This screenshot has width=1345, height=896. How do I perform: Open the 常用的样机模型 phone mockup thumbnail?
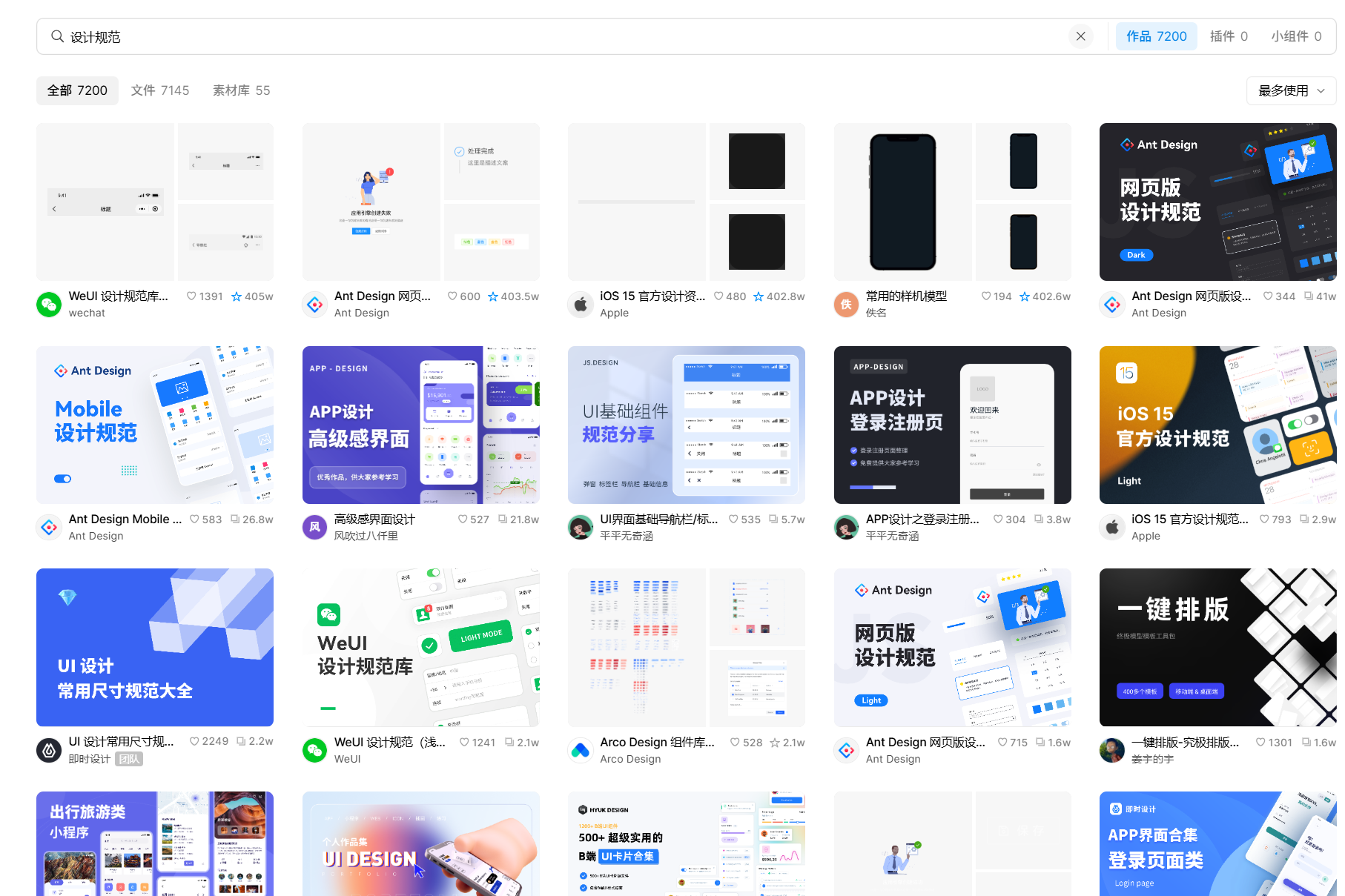coord(953,202)
